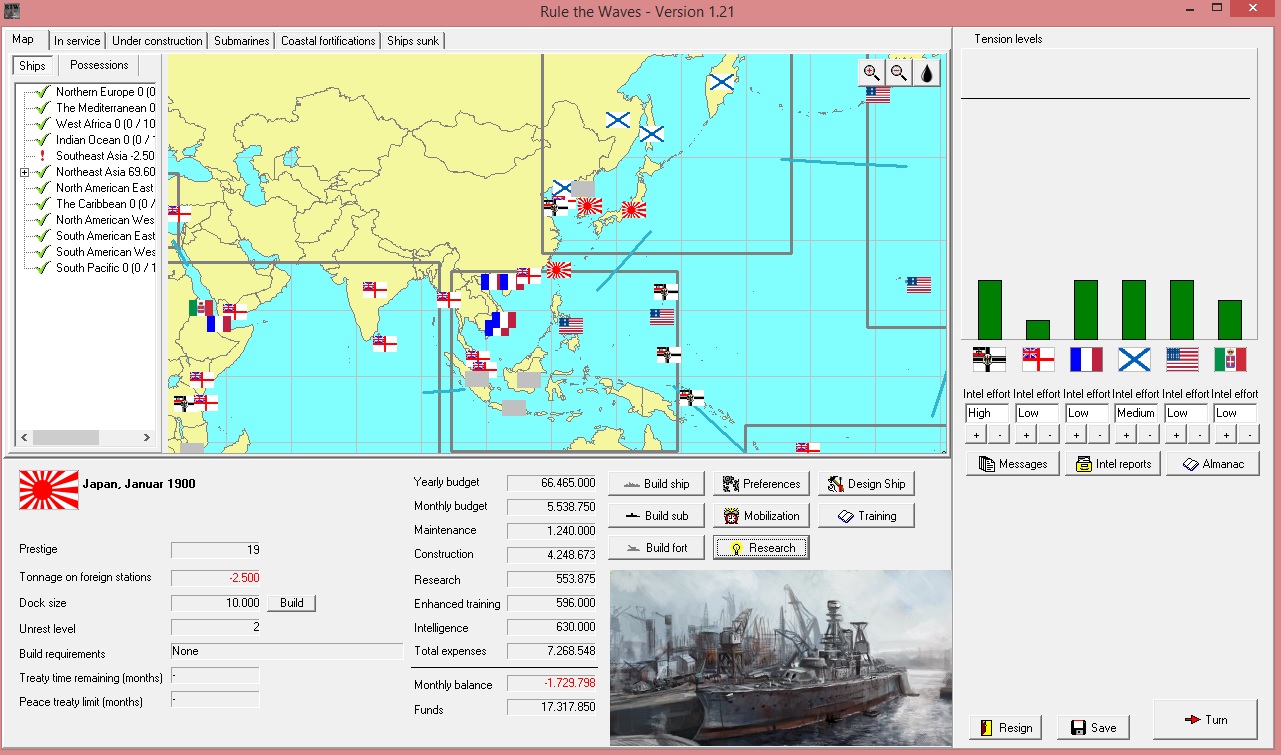Click the Monthly balance value -1.729.798
Viewport: 1281px width, 755px height.
553,683
